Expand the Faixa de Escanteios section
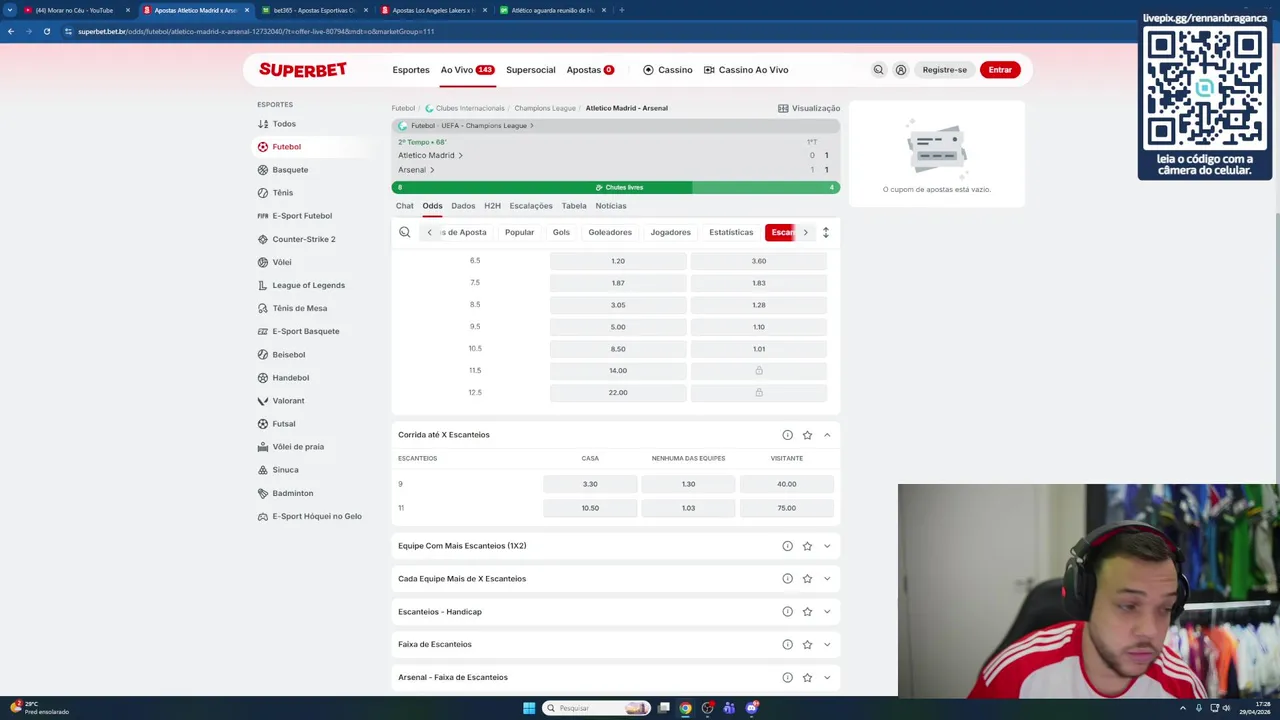The height and width of the screenshot is (720, 1280). pyautogui.click(x=827, y=645)
